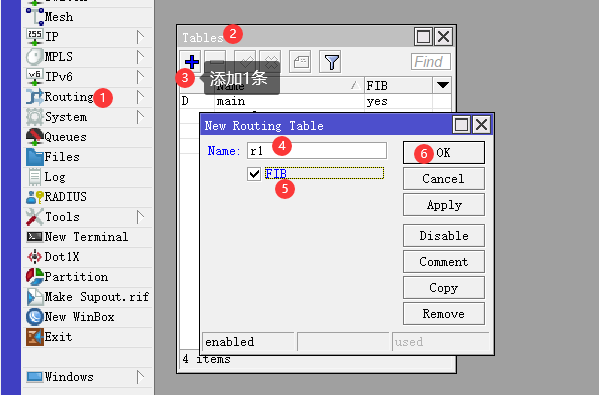Open the column dropdown next to FIB
This screenshot has width=599, height=395.
442,85
